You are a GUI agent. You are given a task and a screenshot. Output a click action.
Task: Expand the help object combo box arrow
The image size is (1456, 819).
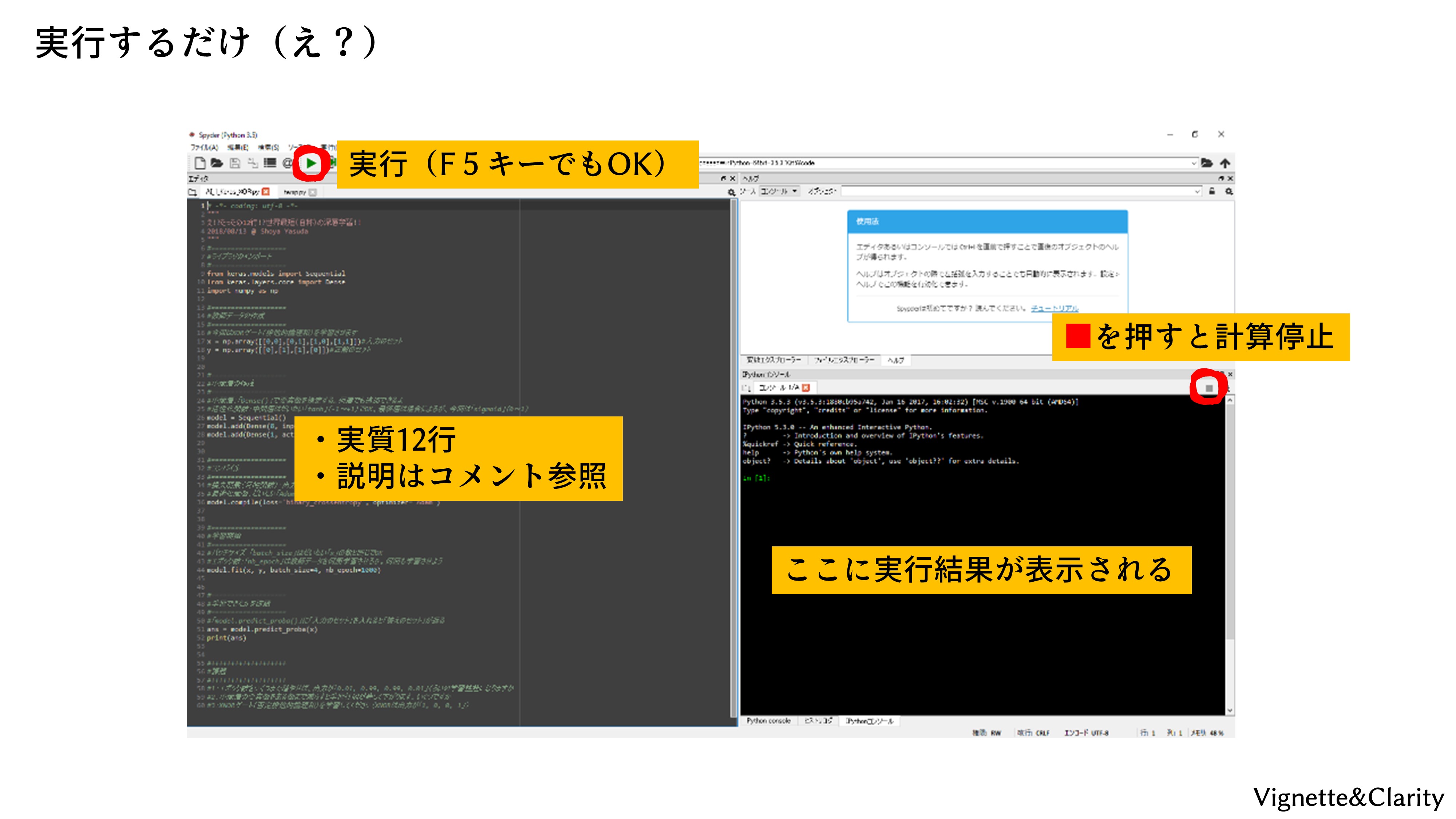1197,191
